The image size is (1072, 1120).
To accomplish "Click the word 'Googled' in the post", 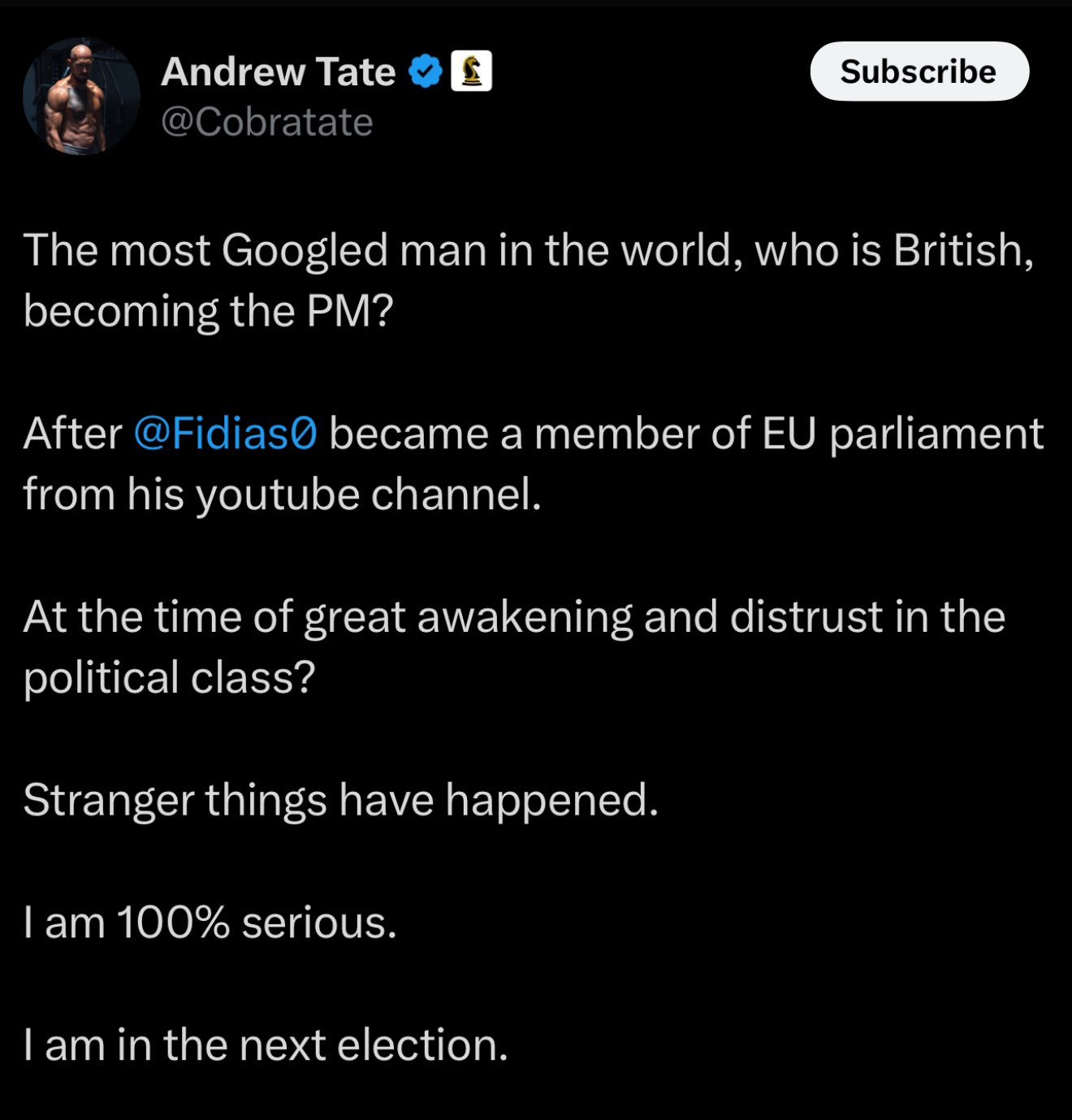I will click(305, 251).
